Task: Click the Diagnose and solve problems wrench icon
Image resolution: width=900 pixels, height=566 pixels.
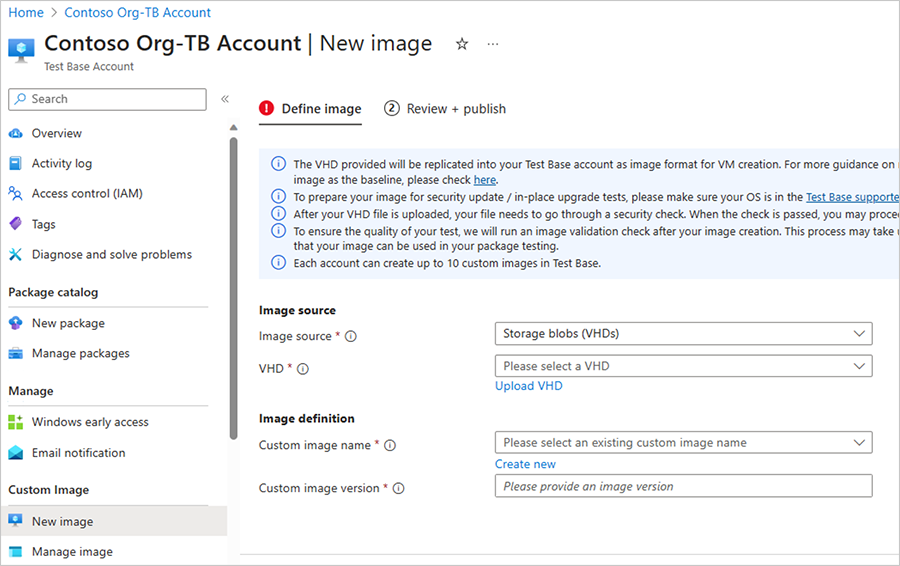Action: pos(15,254)
